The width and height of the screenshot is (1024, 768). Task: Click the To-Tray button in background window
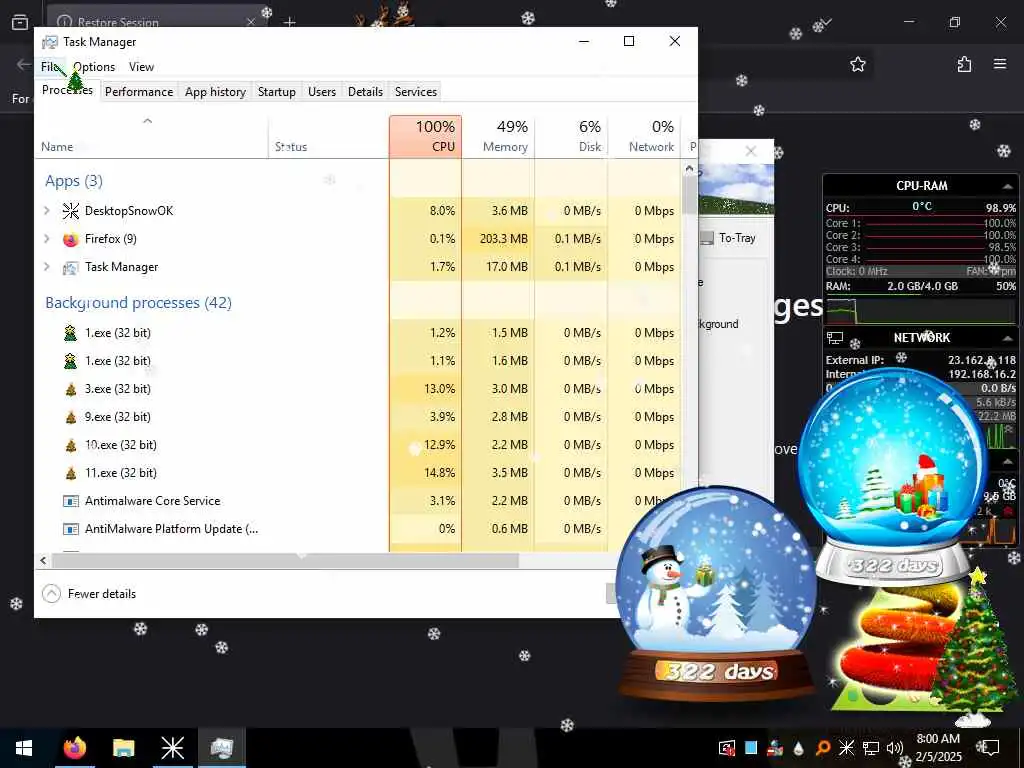[729, 238]
